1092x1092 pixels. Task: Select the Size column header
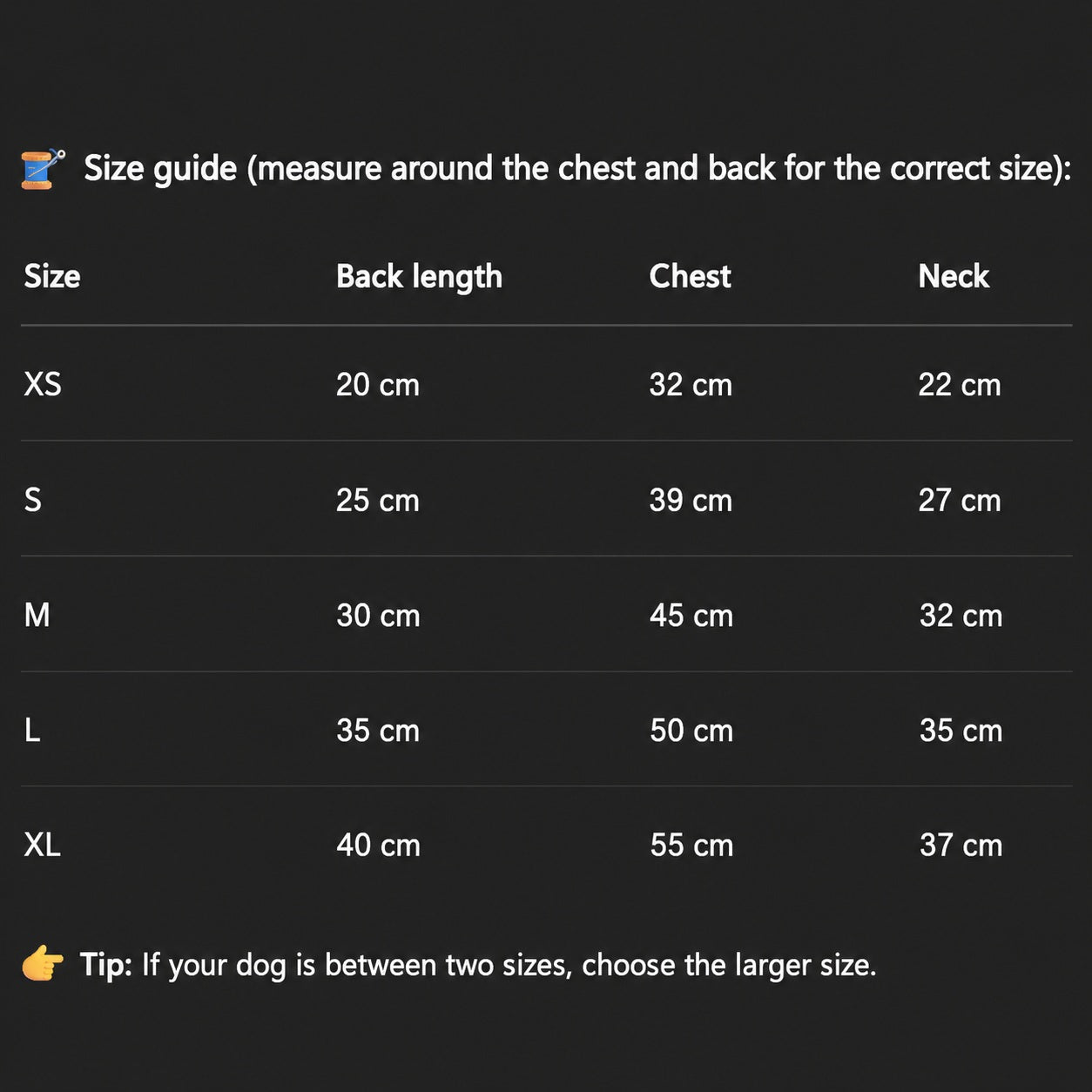pos(52,276)
